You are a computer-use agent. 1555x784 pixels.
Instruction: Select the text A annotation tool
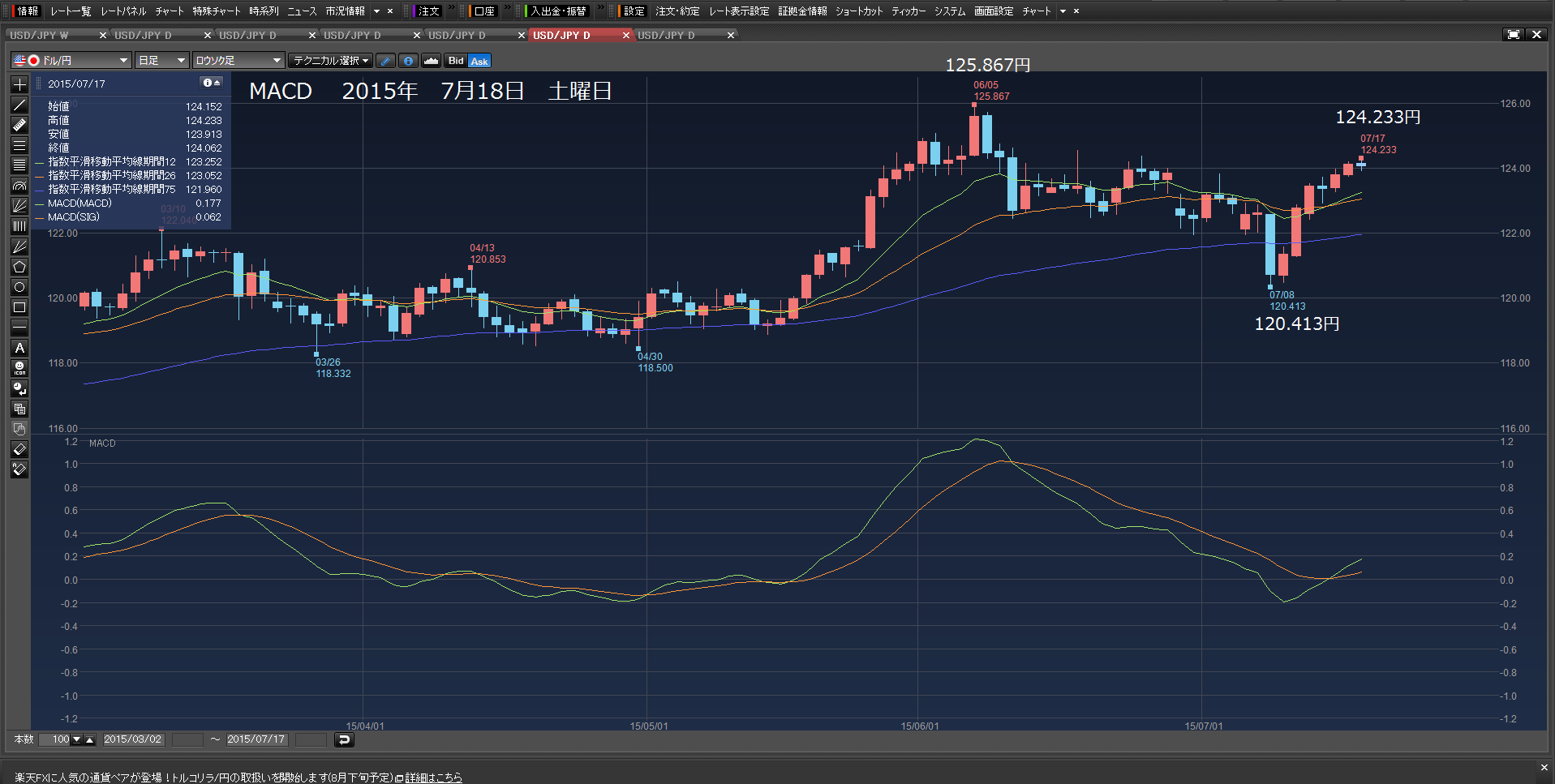click(x=19, y=348)
